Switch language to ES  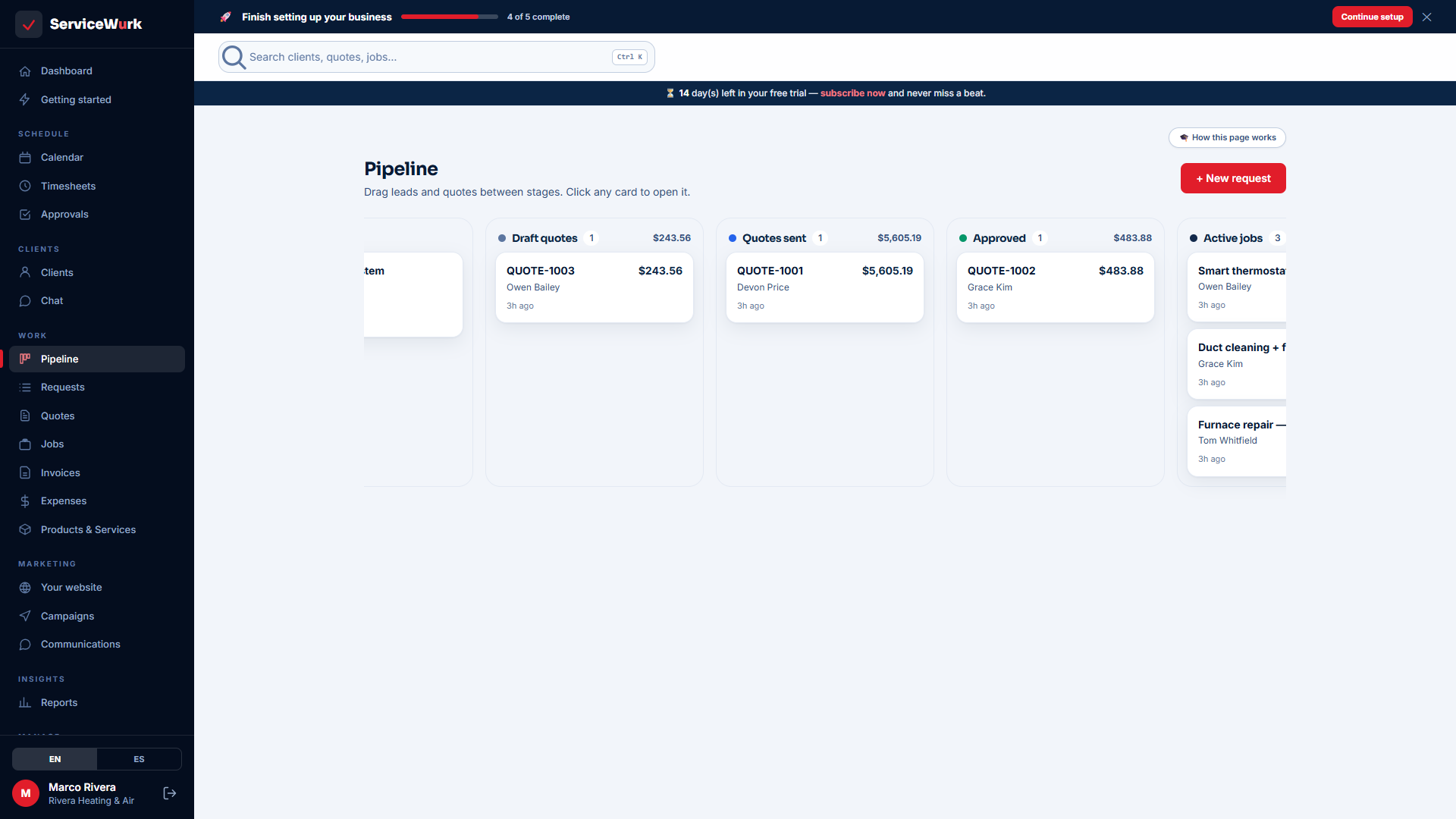[139, 759]
